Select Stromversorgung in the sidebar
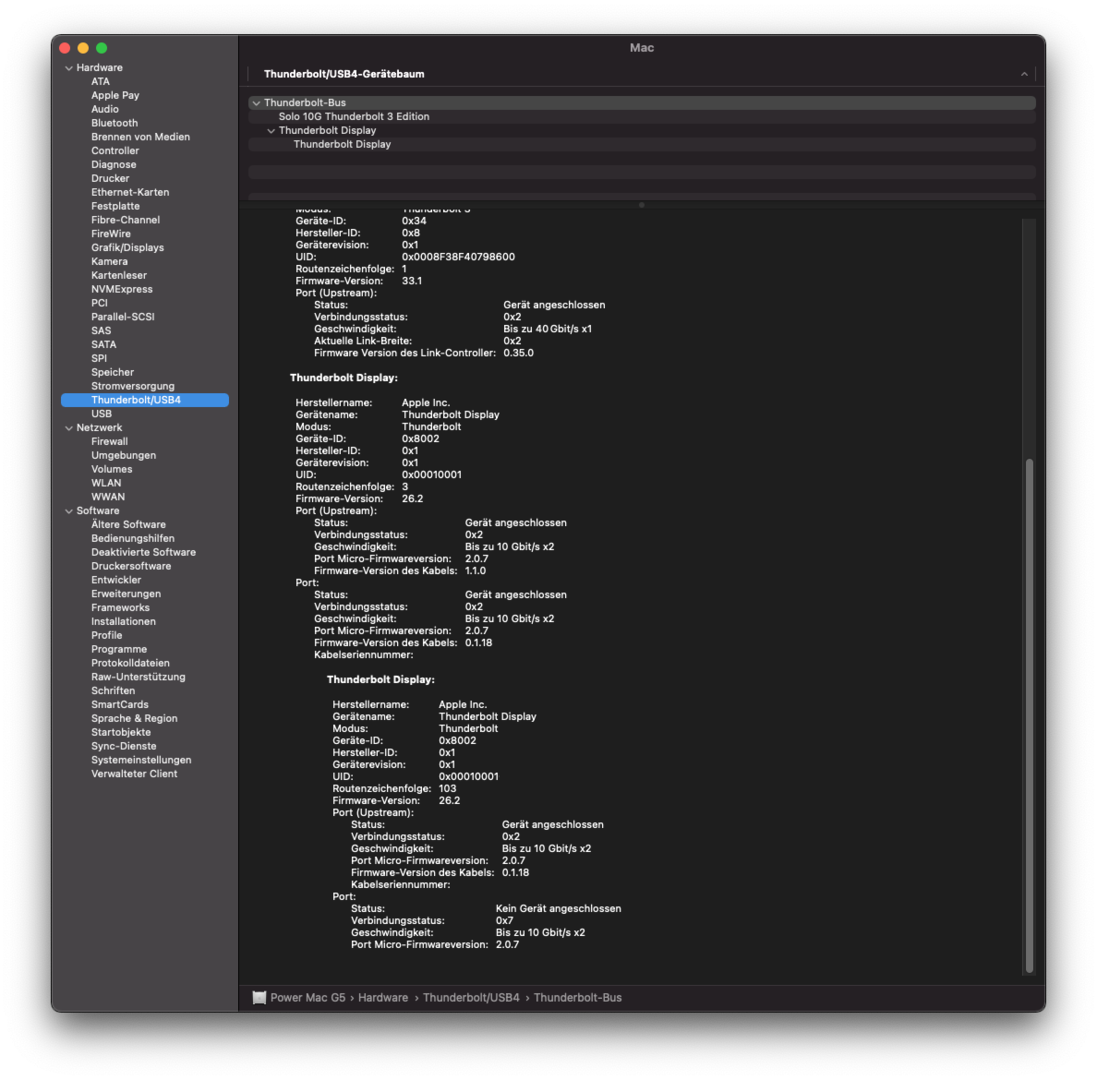This screenshot has height=1080, width=1097. click(133, 386)
